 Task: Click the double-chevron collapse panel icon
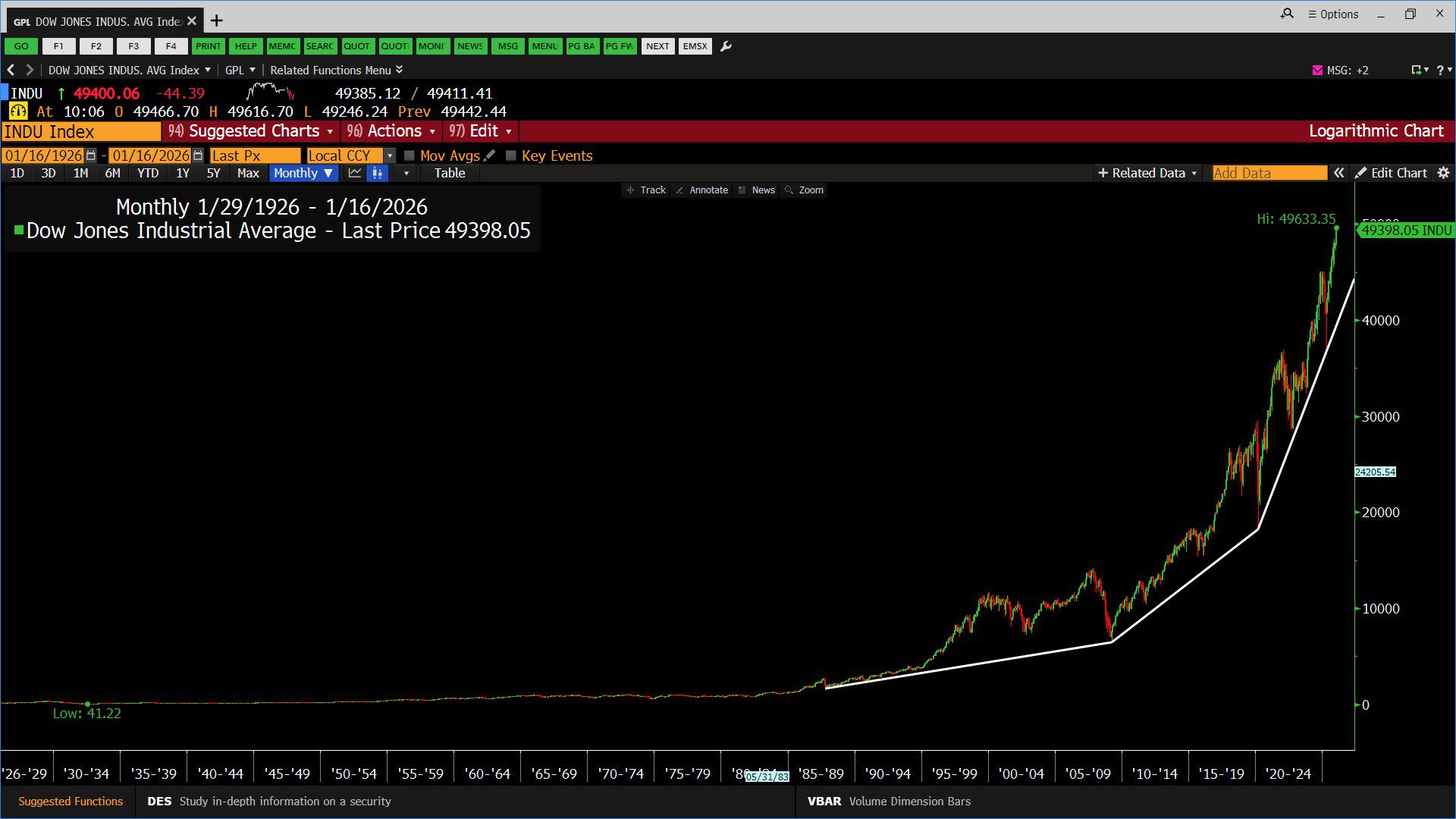pos(1339,173)
